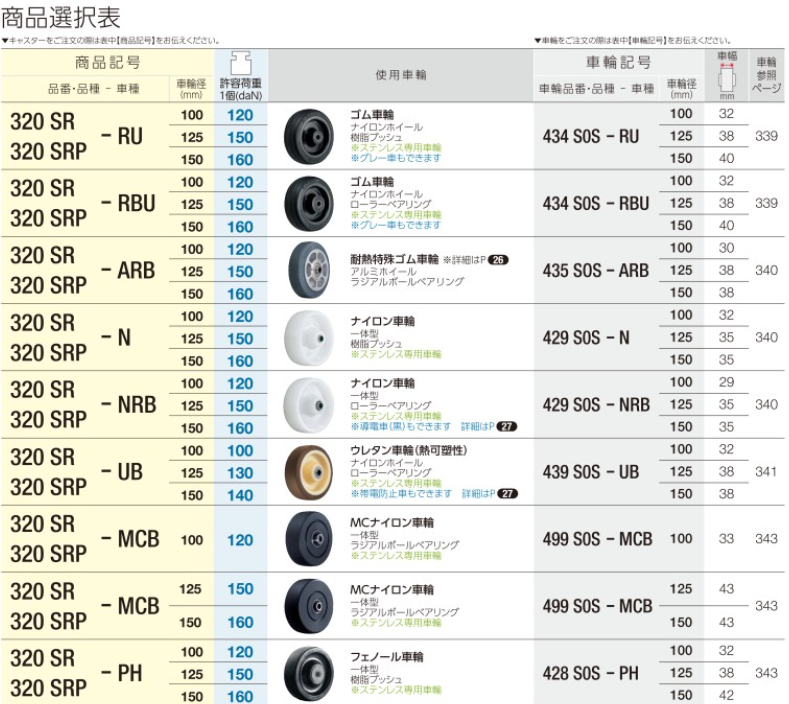Viewport: 789px width, 704px height.
Task: Select the RU rubber wheel image
Action: click(x=310, y=136)
